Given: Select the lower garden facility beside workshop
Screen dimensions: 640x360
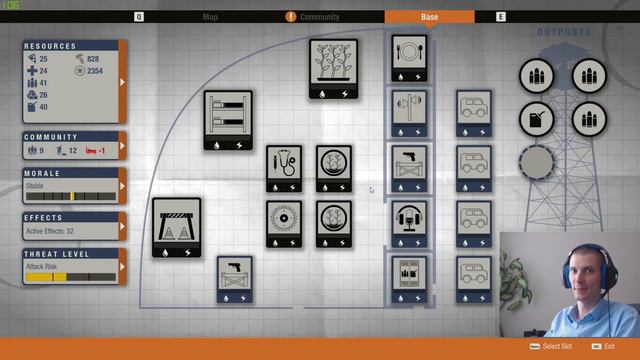Looking at the screenshot, I should pyautogui.click(x=334, y=224).
